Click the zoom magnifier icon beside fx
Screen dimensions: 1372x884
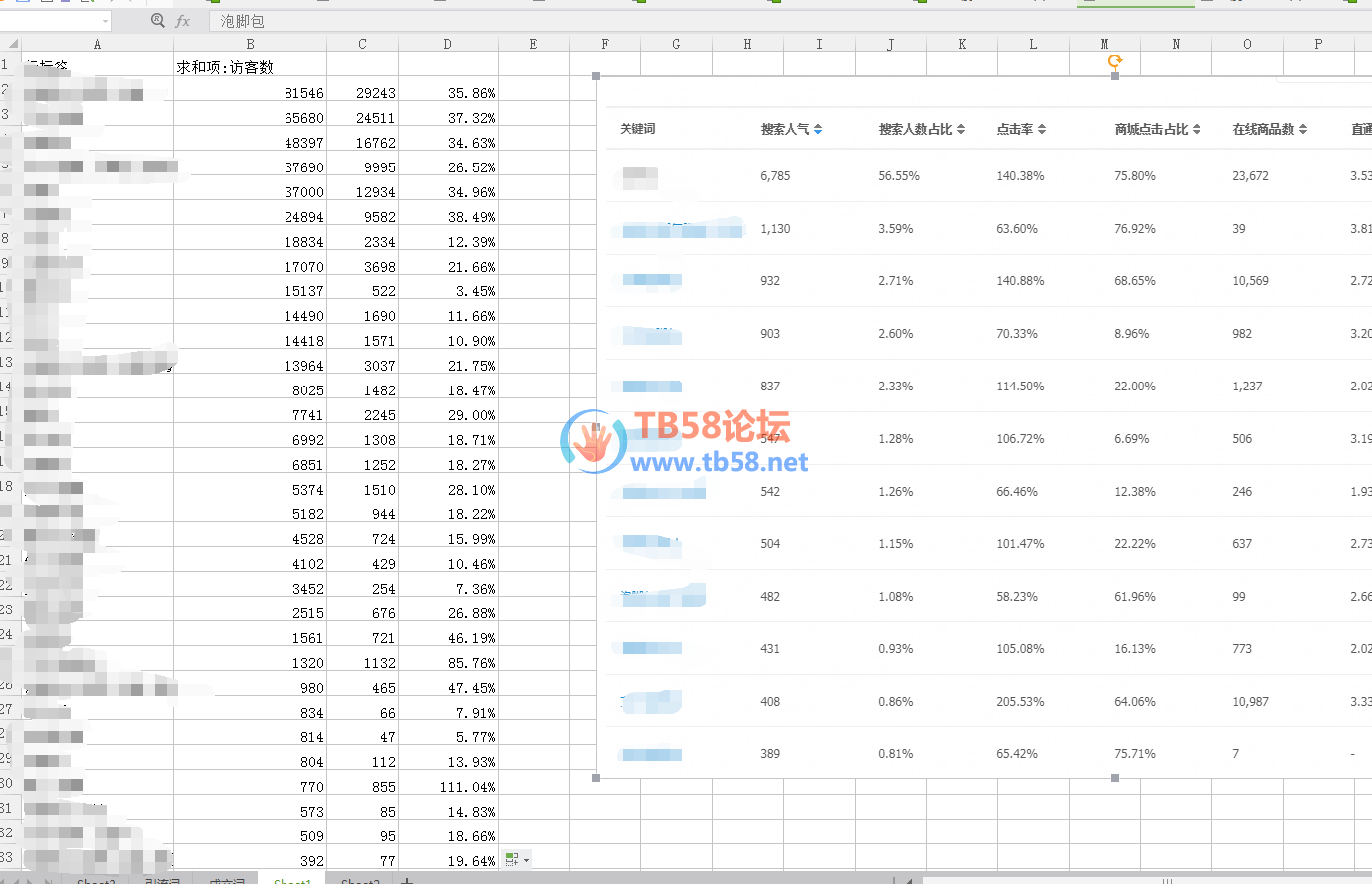(x=157, y=21)
